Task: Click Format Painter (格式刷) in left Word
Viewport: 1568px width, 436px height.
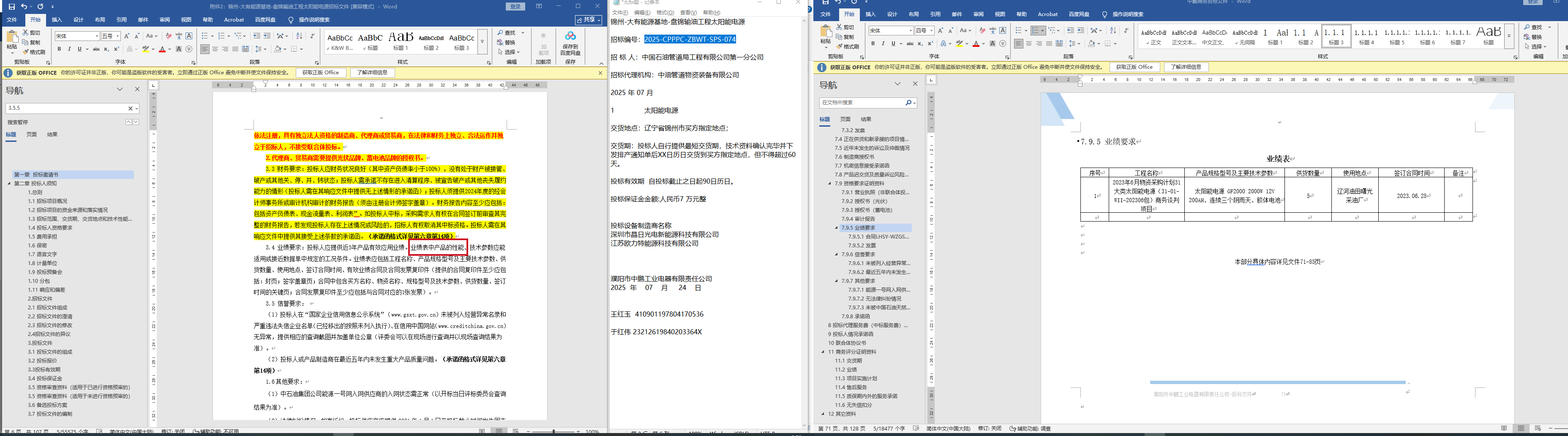Action: (x=34, y=52)
